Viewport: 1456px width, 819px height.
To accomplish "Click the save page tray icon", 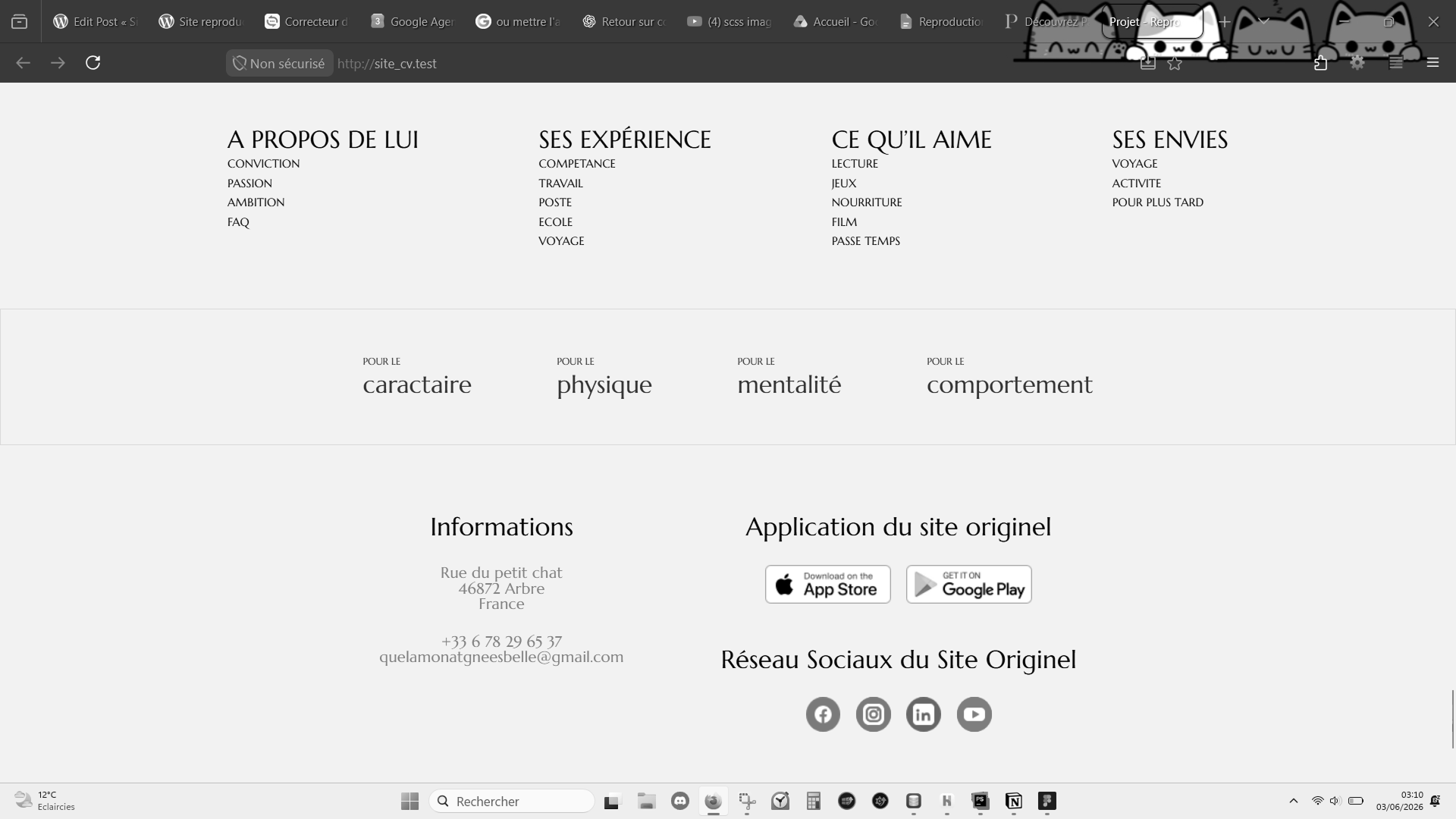I will [1148, 63].
